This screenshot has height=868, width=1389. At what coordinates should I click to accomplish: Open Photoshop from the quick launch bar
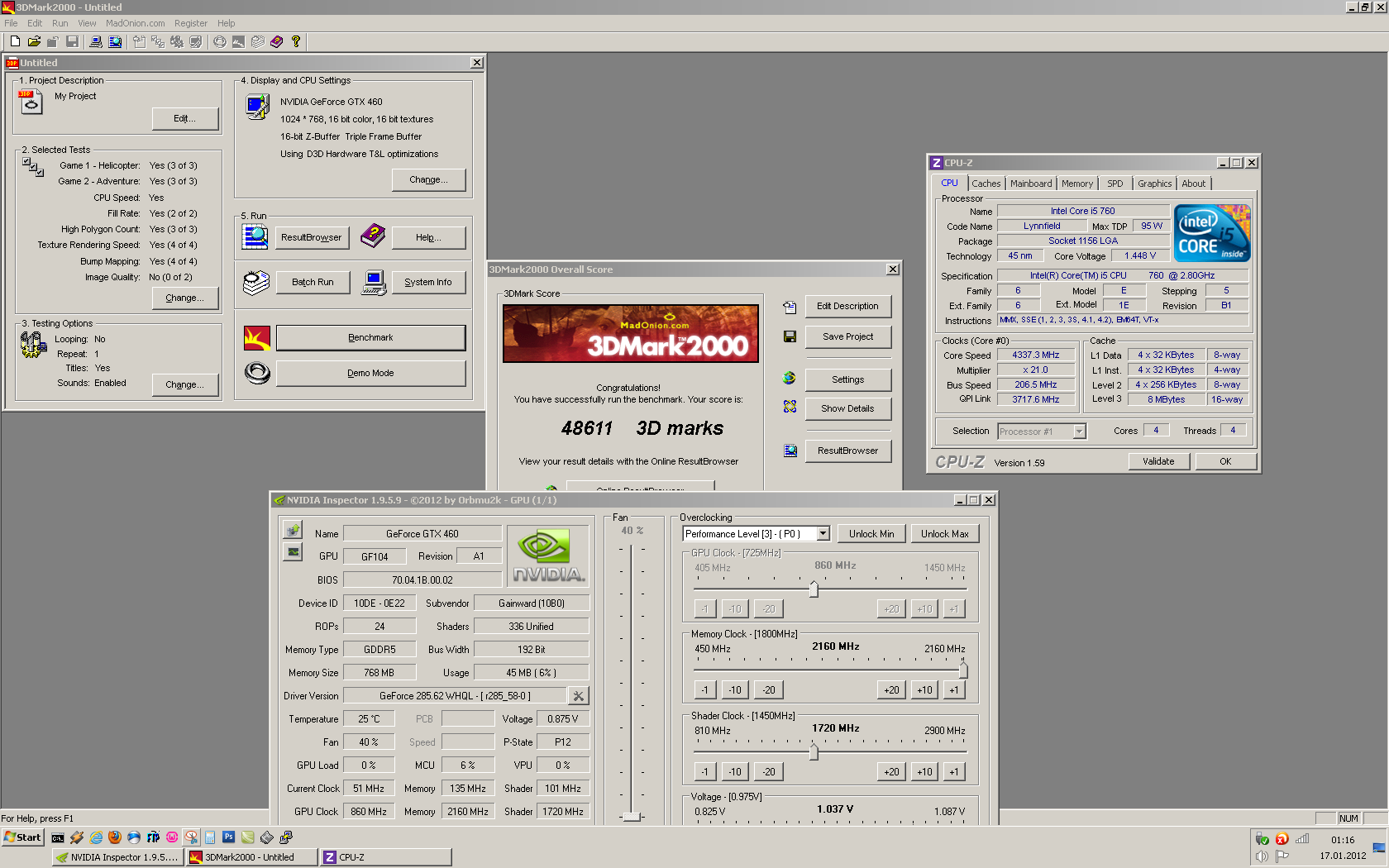click(229, 837)
